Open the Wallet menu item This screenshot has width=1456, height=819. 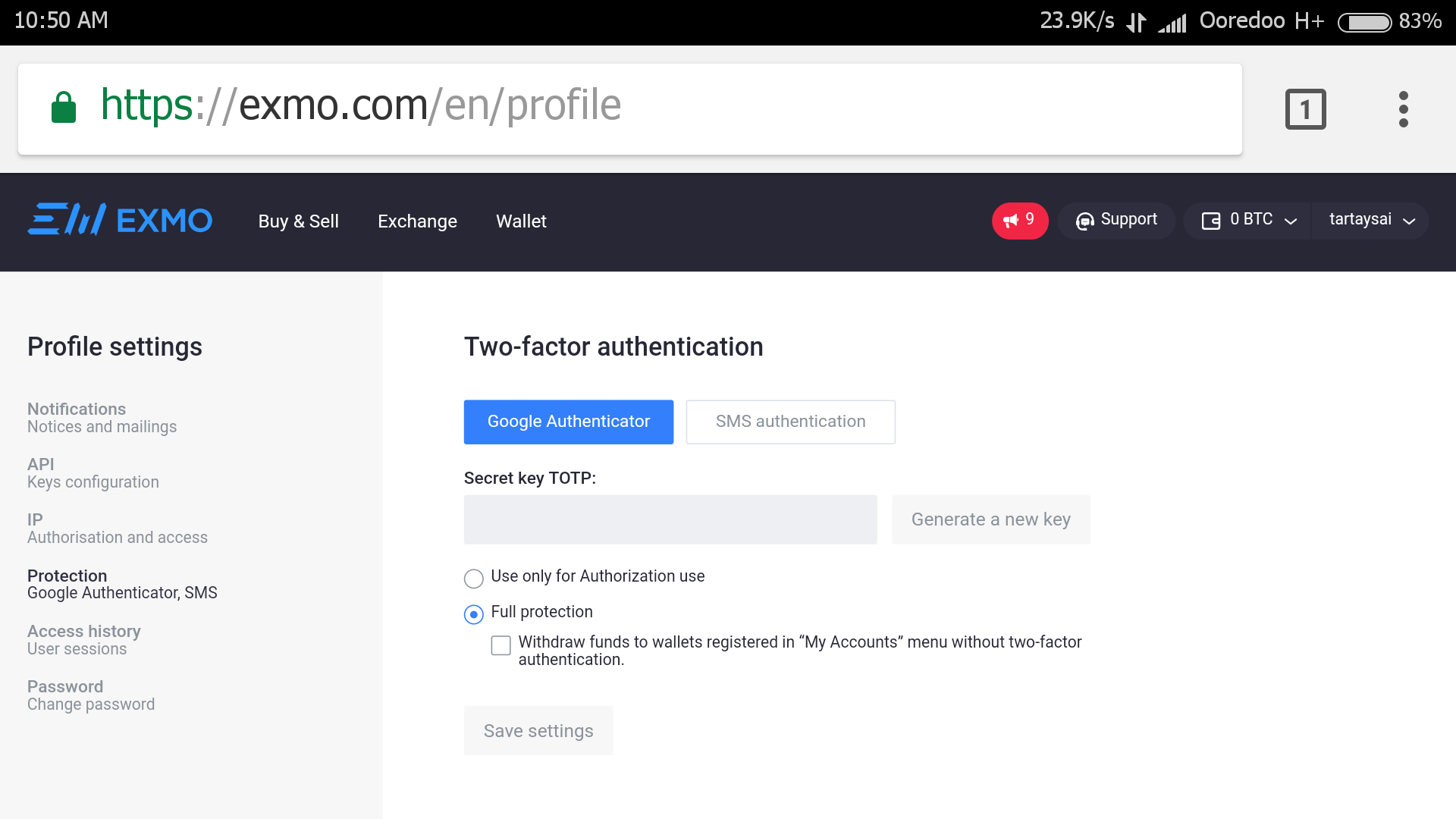click(x=521, y=221)
